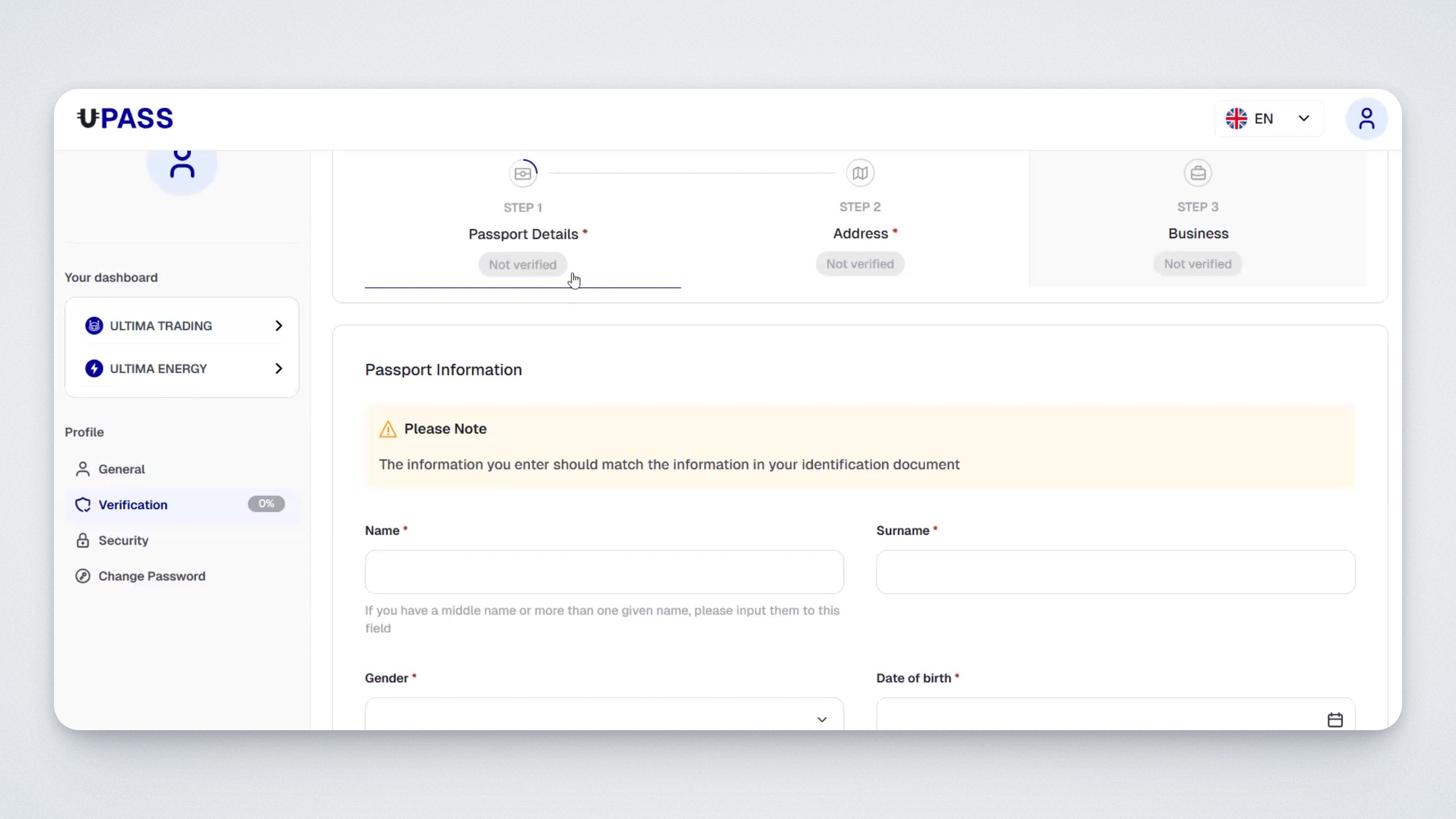This screenshot has height=819, width=1456.
Task: Open Change Password page
Action: click(151, 576)
